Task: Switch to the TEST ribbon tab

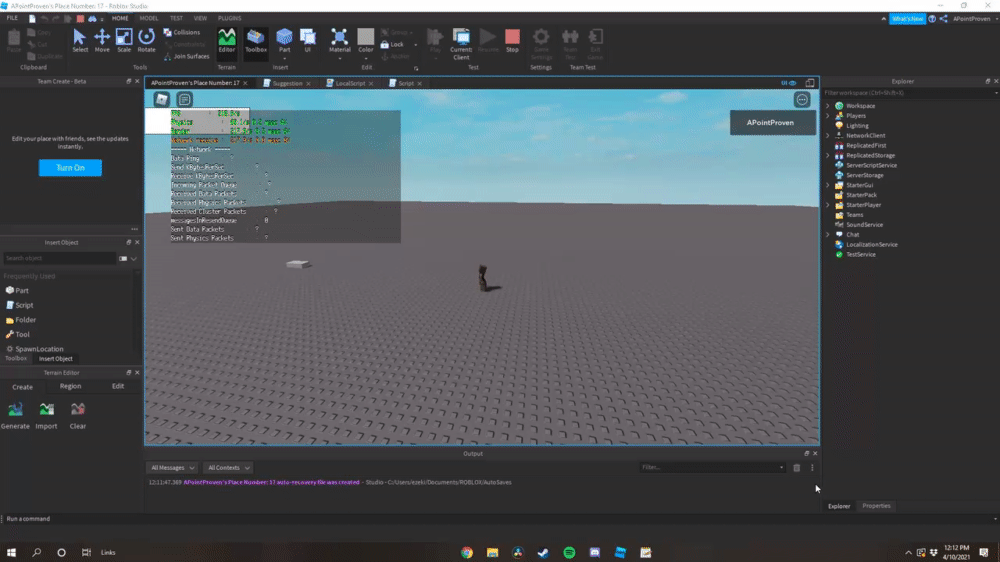Action: pos(176,18)
